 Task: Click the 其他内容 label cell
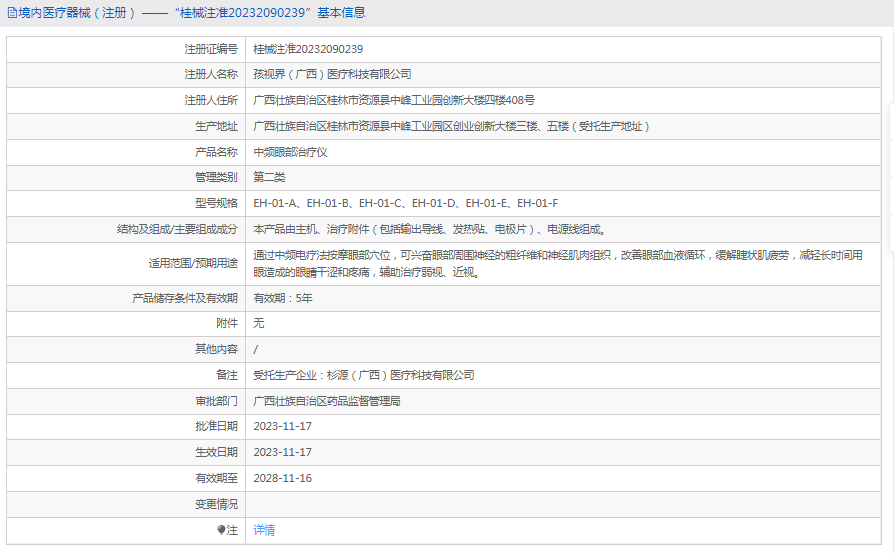point(126,349)
